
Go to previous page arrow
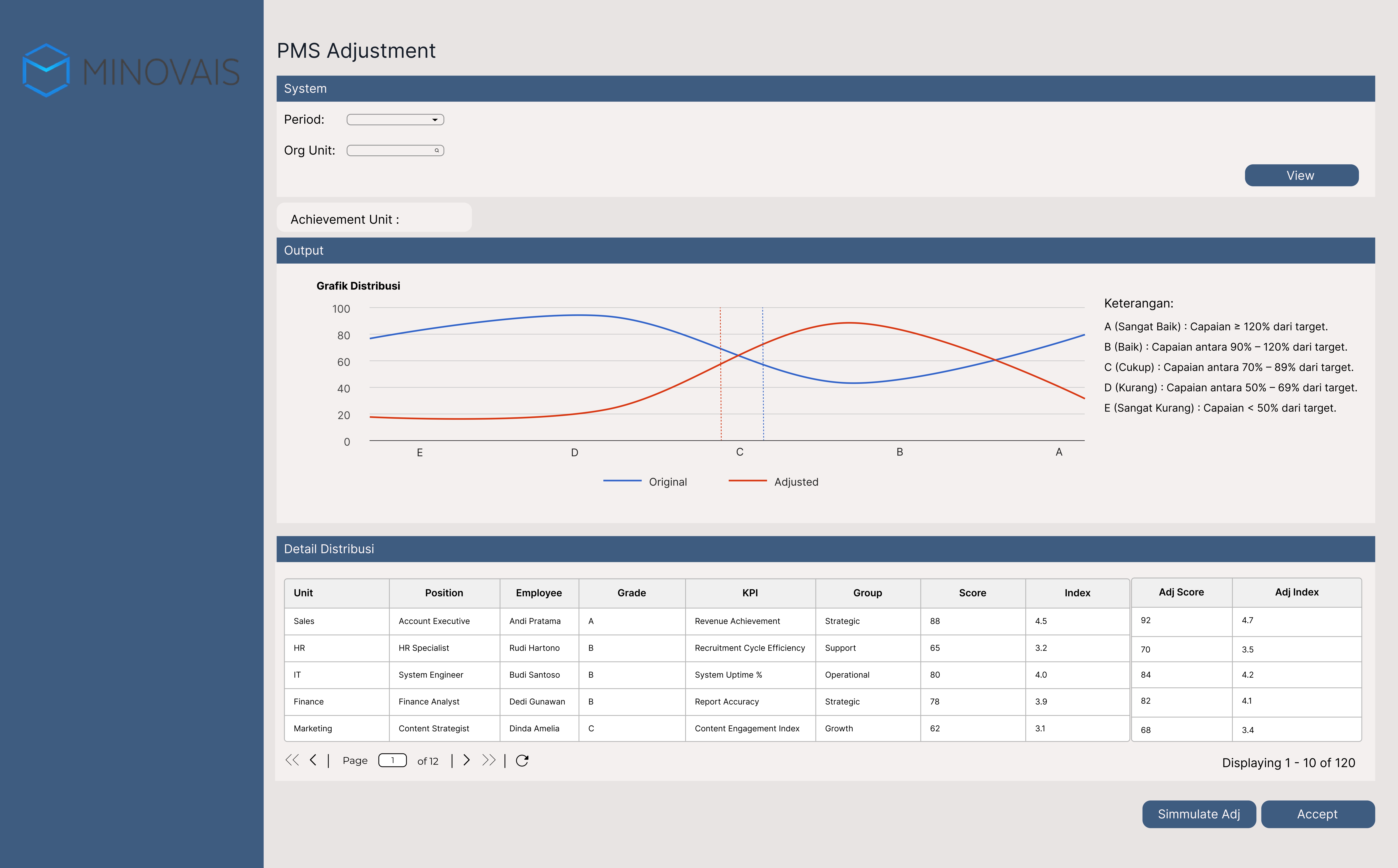coord(313,760)
